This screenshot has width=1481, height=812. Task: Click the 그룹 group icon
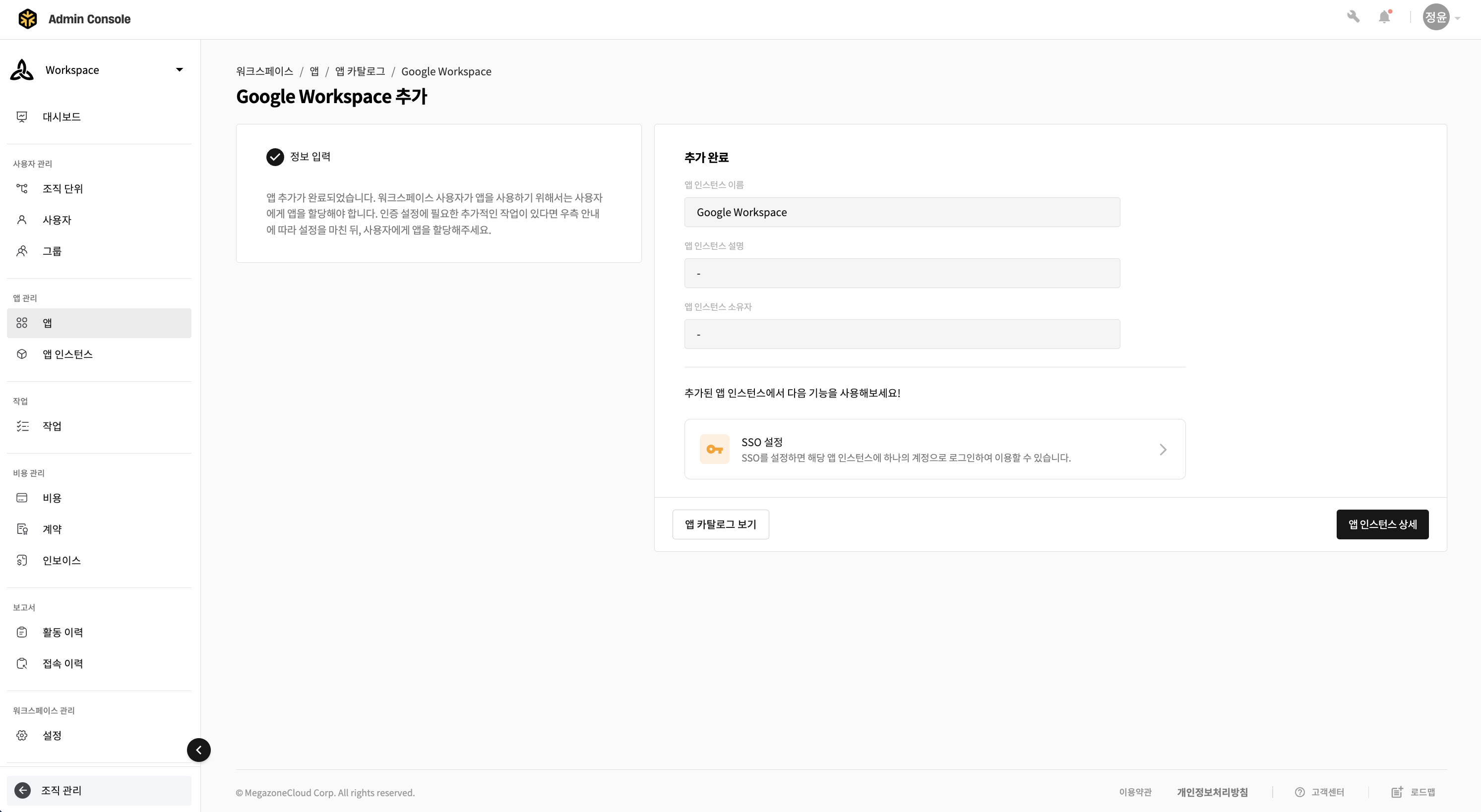tap(22, 250)
